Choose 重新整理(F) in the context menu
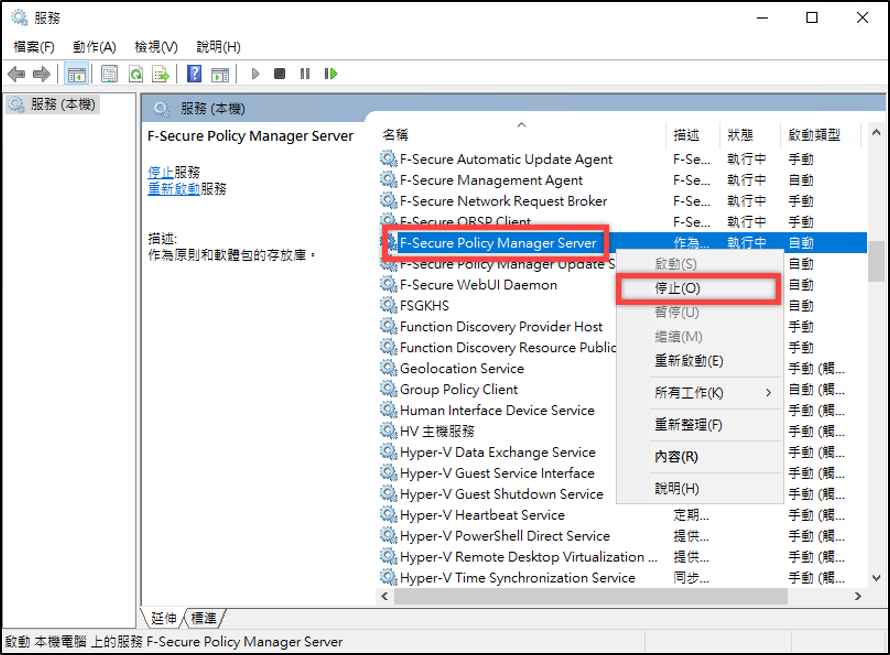Viewport: 890px width, 655px height. click(699, 425)
